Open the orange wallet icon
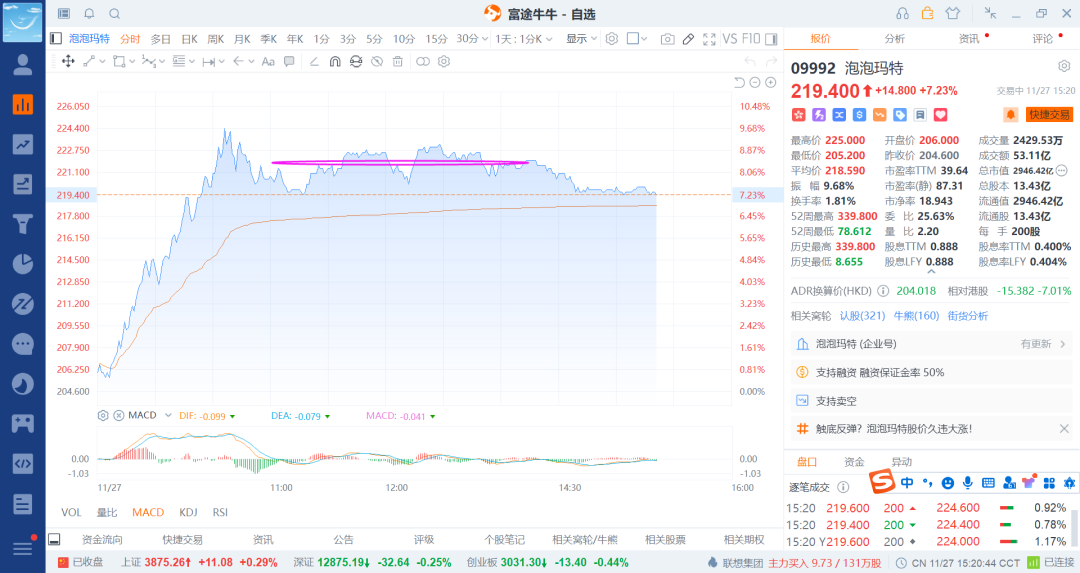The height and width of the screenshot is (573, 1080). tap(927, 13)
